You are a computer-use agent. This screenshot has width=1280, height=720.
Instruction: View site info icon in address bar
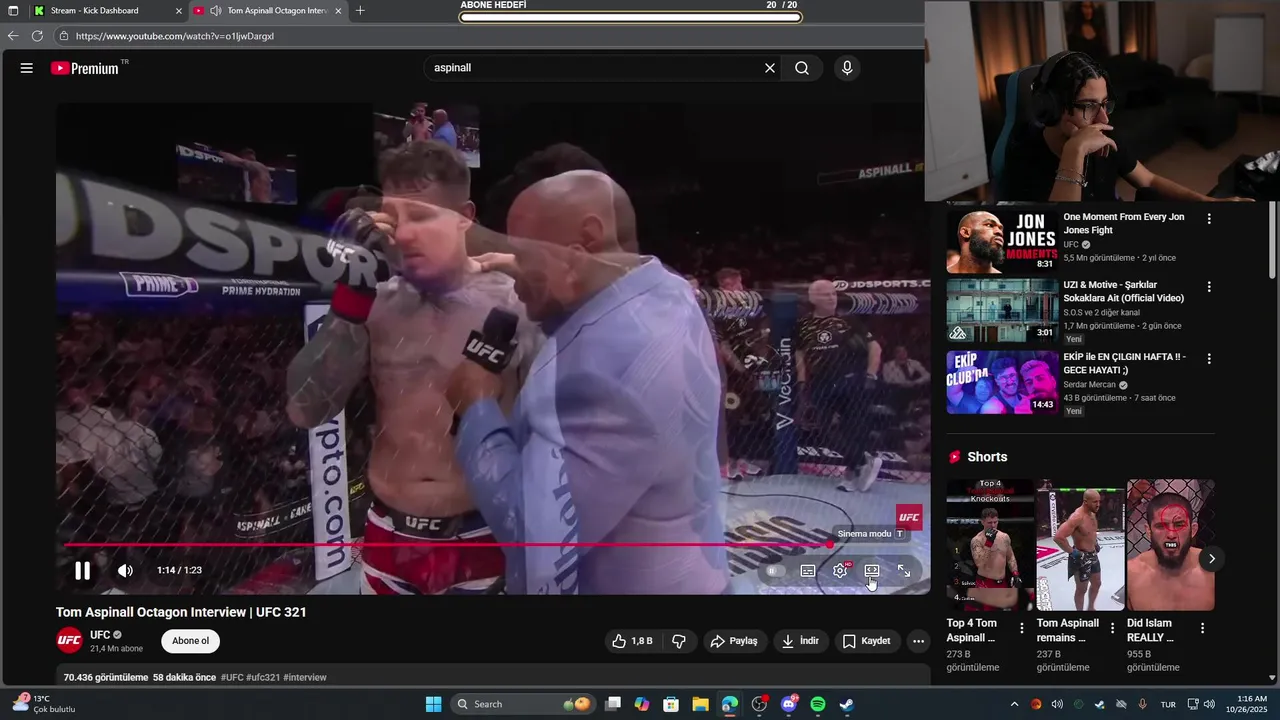tap(64, 36)
